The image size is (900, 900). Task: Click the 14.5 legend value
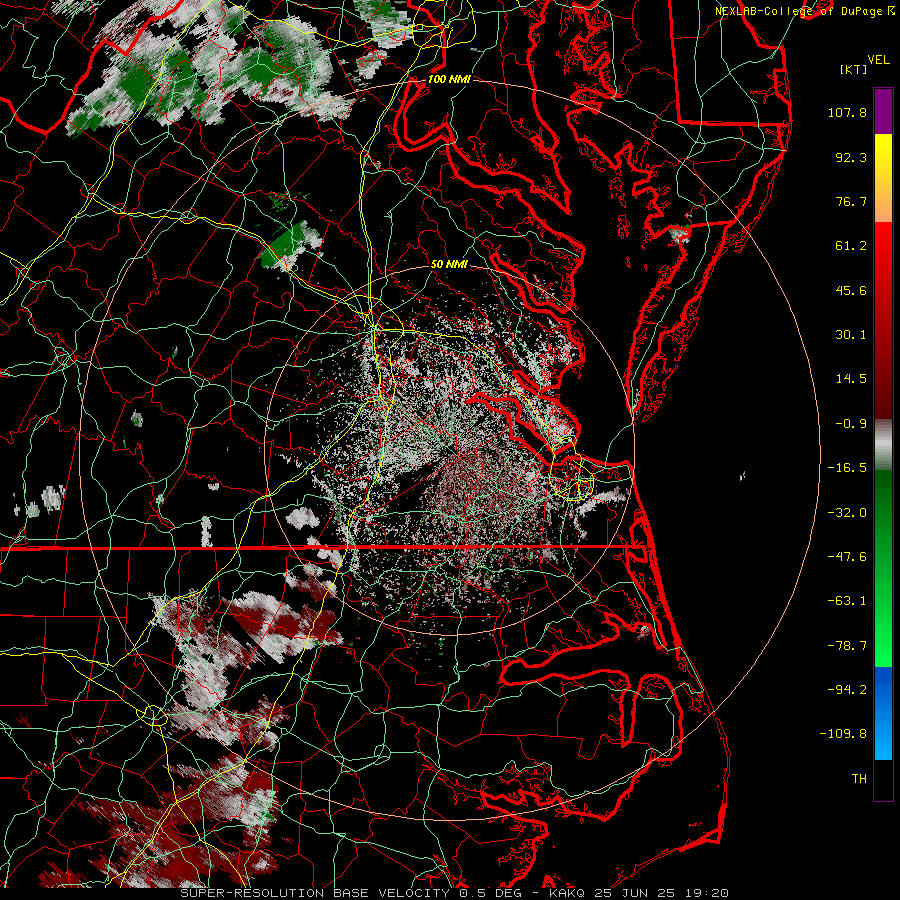point(851,379)
